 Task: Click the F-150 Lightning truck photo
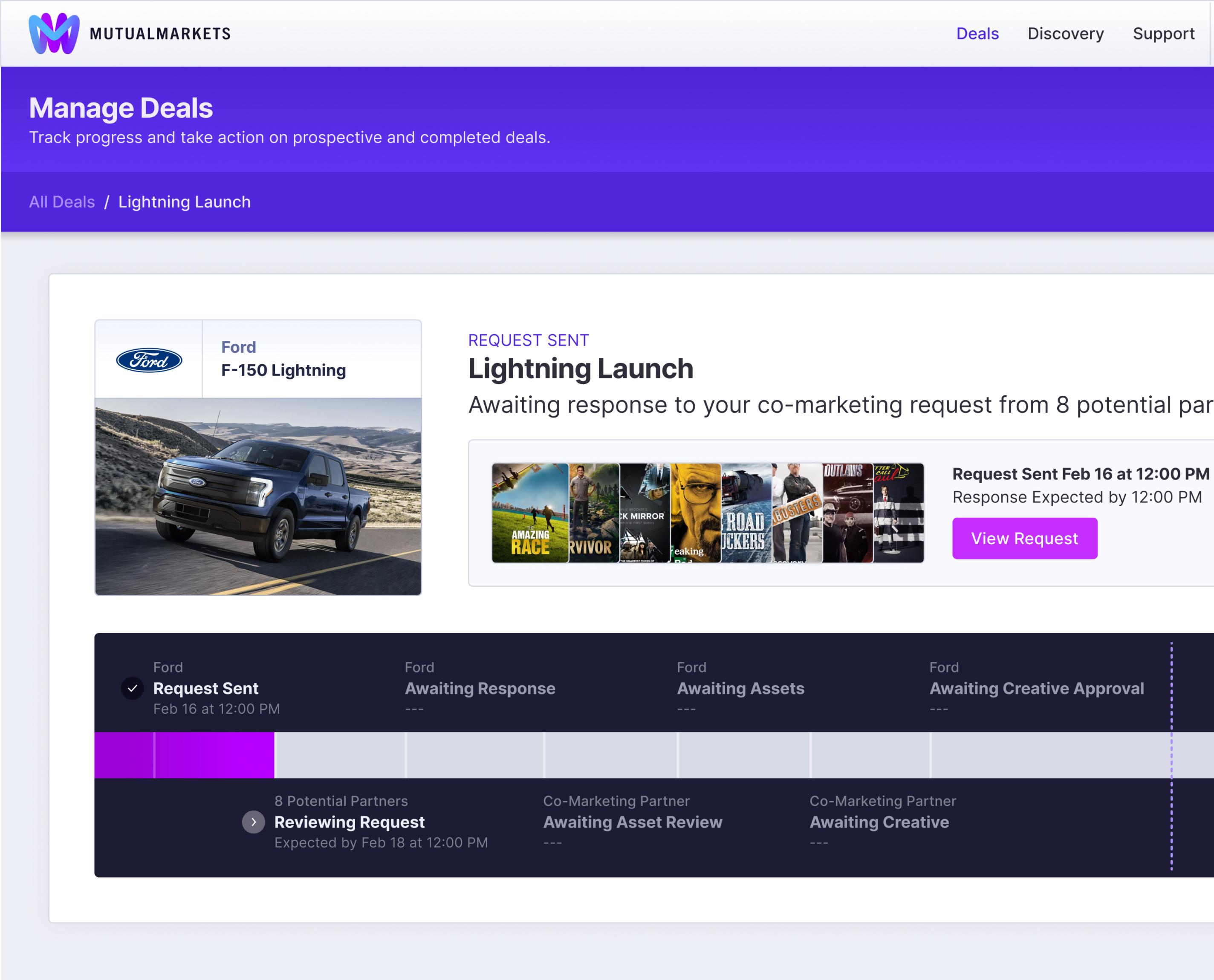tap(258, 497)
